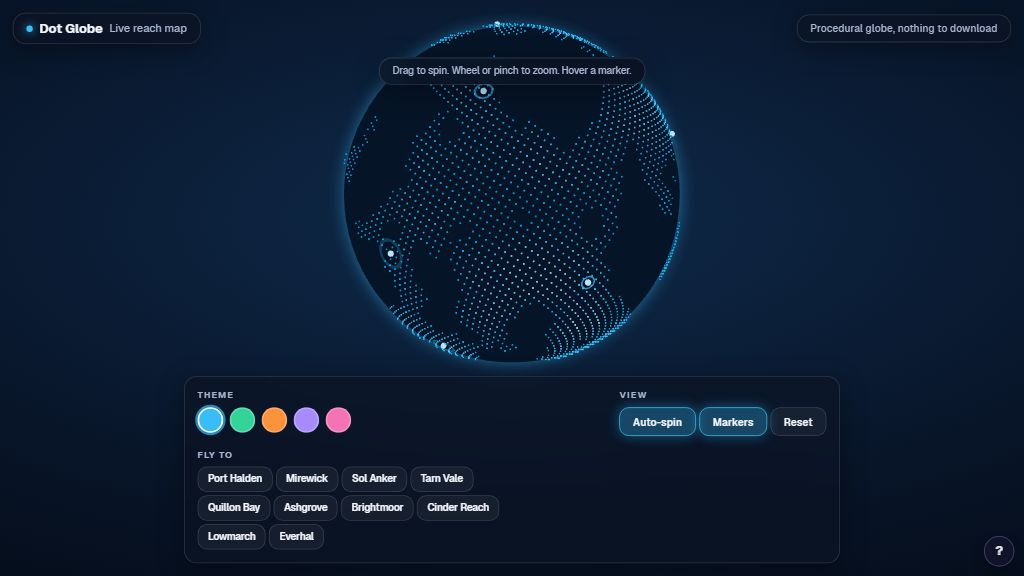Choose the purple theme swatch

pyautogui.click(x=306, y=420)
